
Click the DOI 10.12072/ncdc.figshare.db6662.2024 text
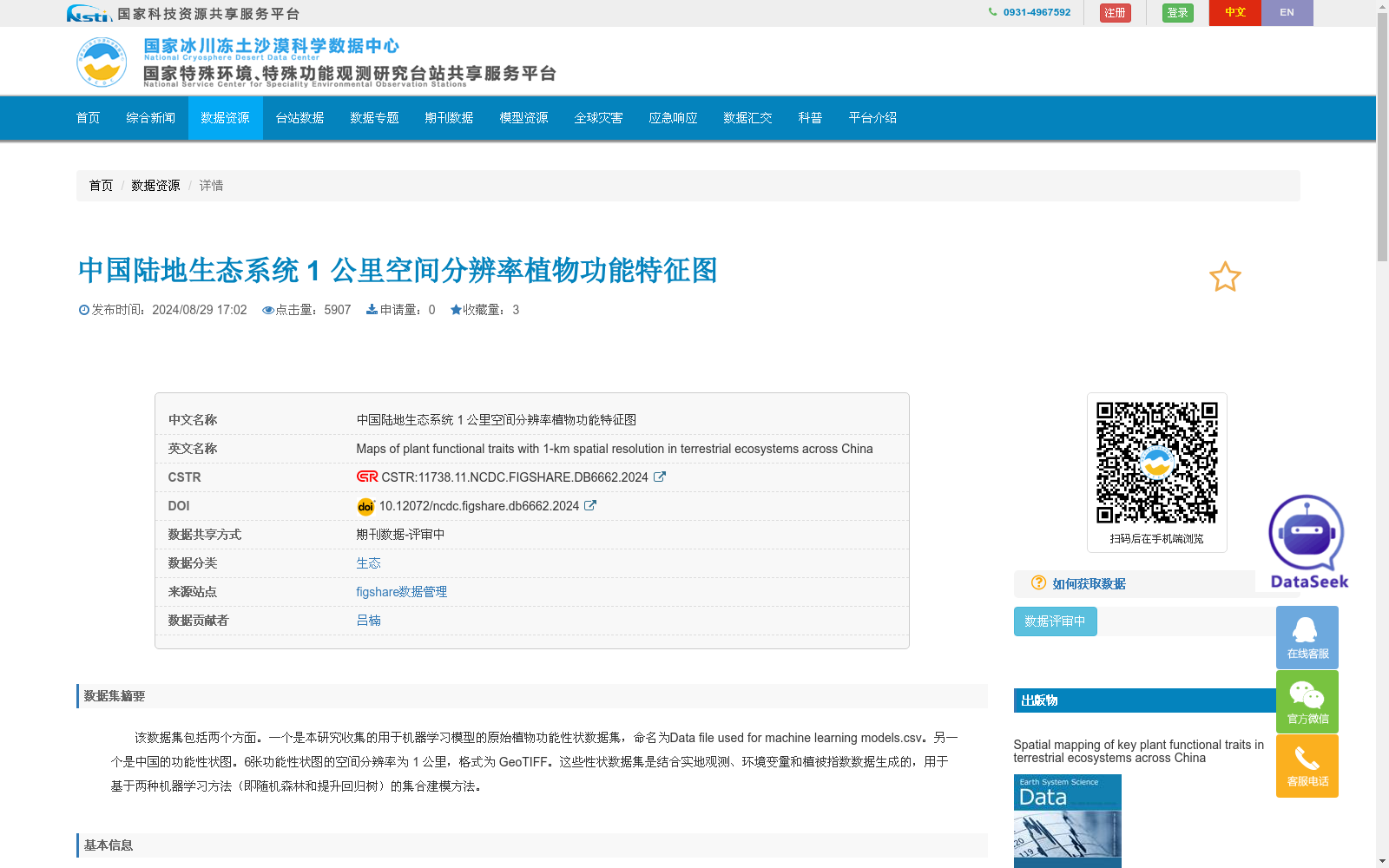click(479, 506)
